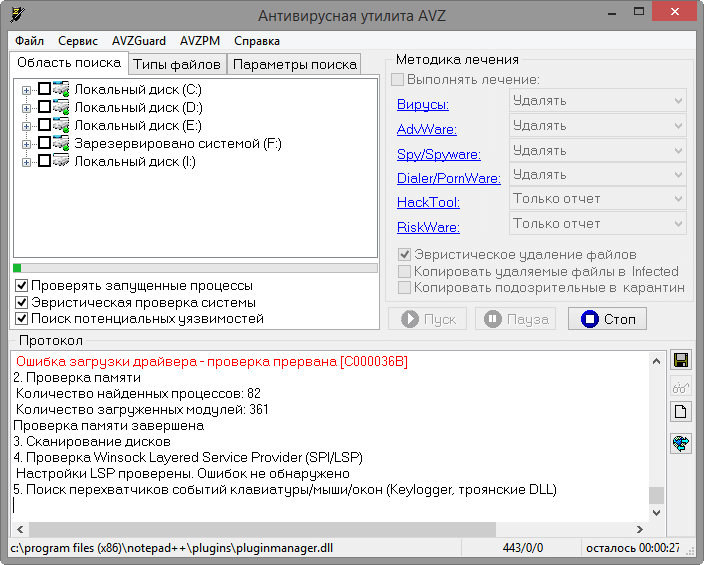The image size is (704, 565).
Task: Click the Dialer/PornWare link
Action: point(449,178)
